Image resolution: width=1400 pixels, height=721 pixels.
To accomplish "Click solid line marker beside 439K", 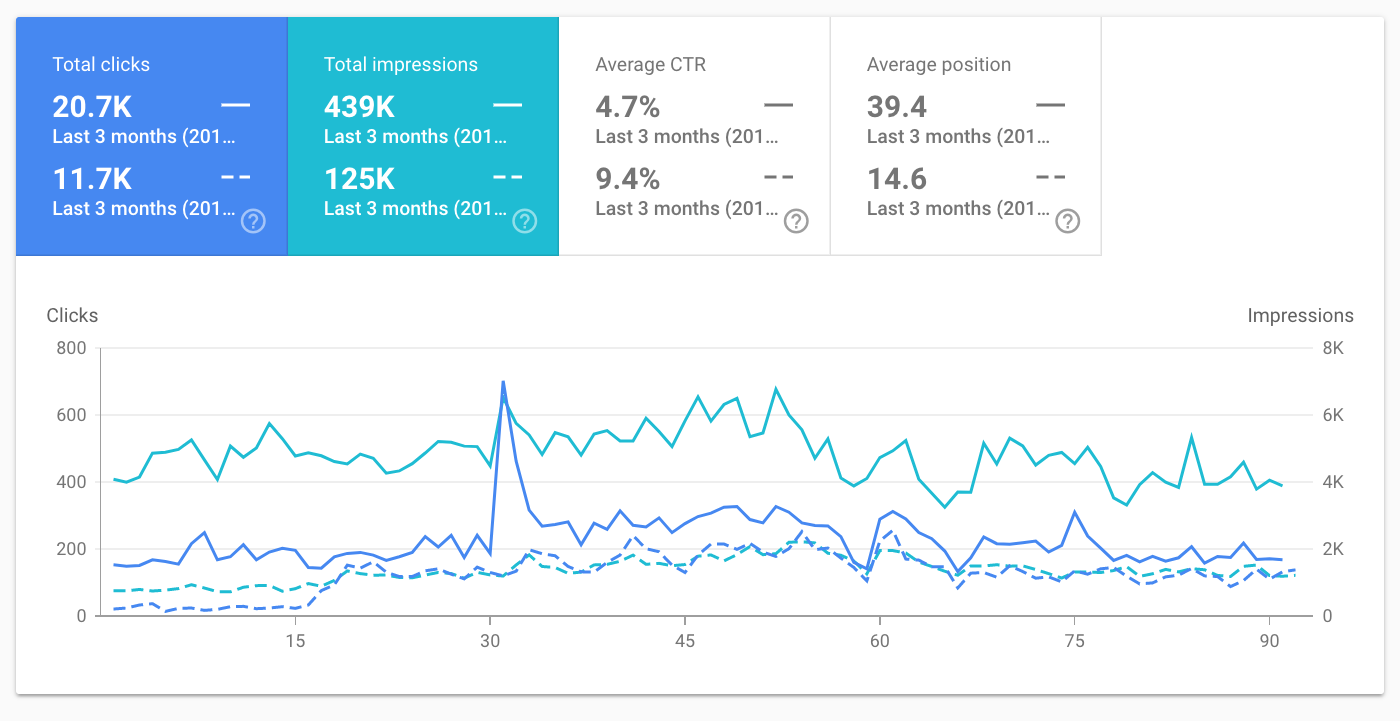I will pos(507,105).
